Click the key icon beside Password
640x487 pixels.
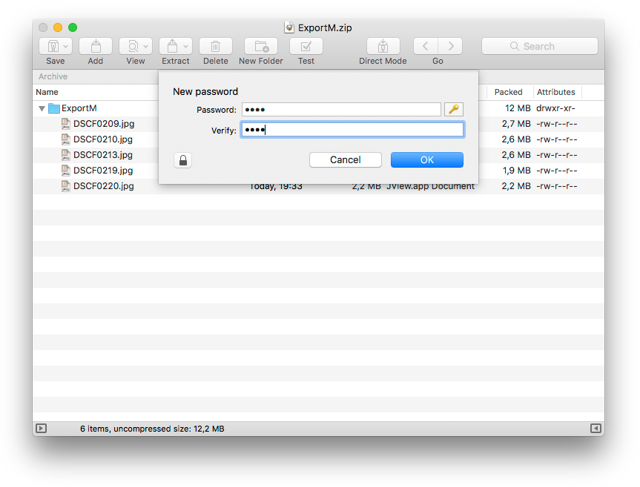click(x=453, y=110)
